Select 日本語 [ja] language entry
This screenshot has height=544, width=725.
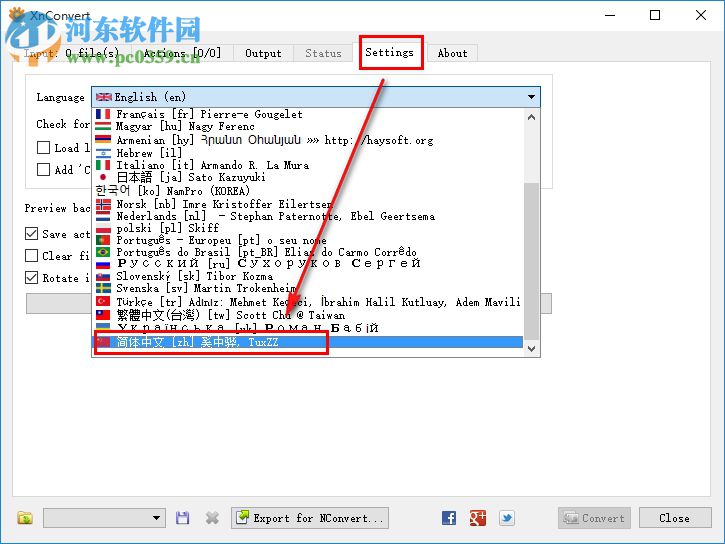click(x=307, y=177)
